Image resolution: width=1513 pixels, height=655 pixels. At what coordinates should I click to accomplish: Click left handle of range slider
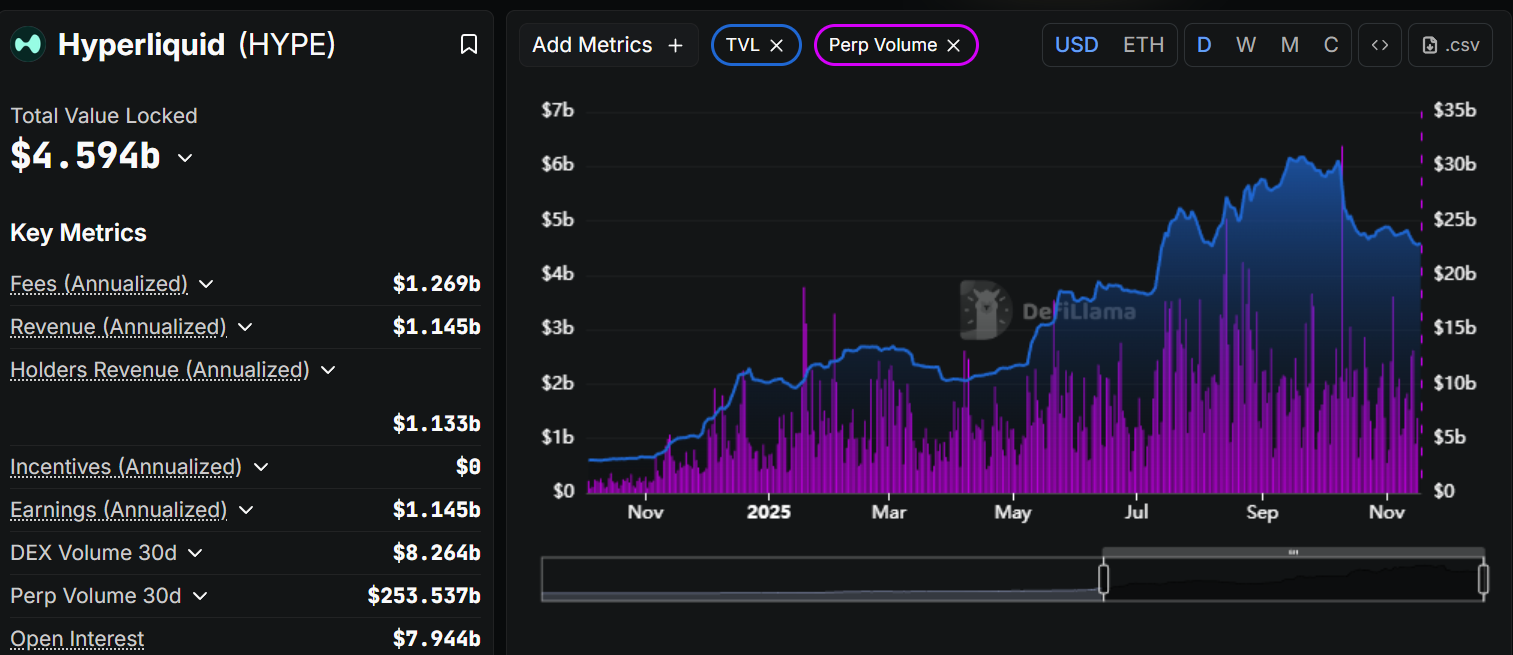coord(1104,579)
